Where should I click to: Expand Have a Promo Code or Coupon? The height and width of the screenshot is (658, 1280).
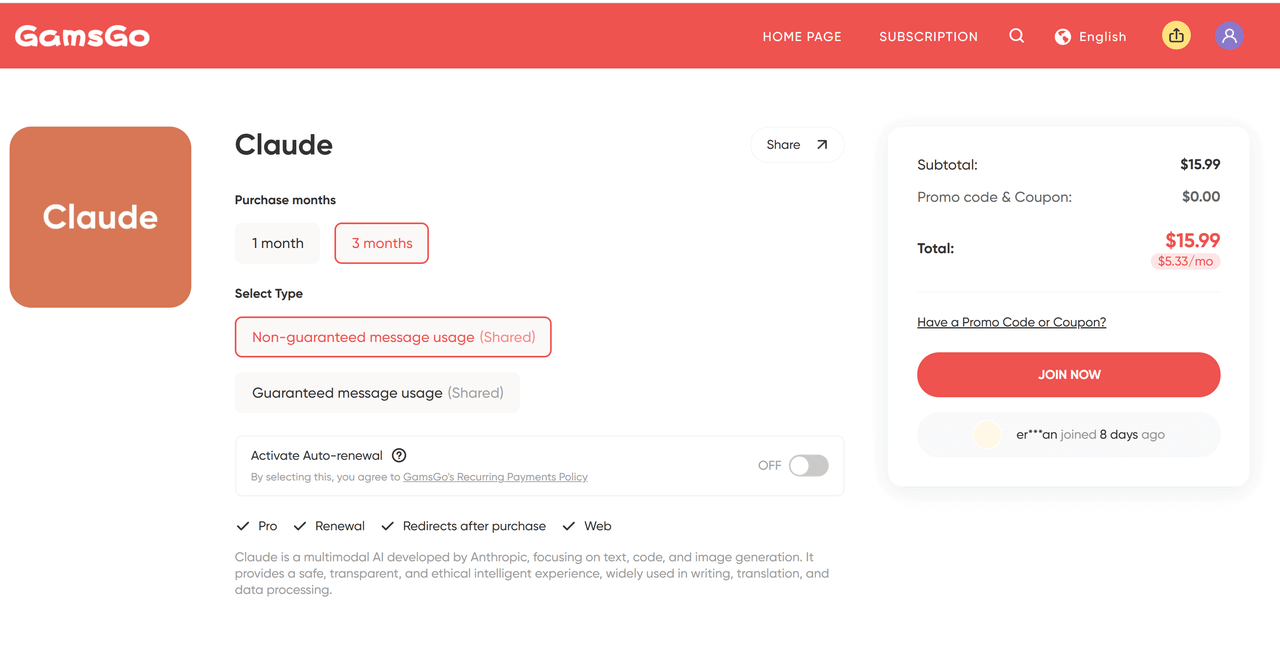tap(1011, 322)
